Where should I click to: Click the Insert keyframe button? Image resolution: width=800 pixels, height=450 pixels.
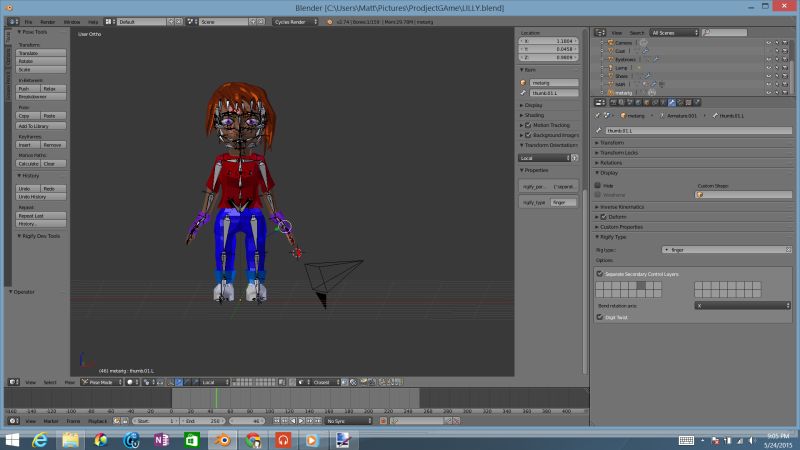(x=28, y=145)
